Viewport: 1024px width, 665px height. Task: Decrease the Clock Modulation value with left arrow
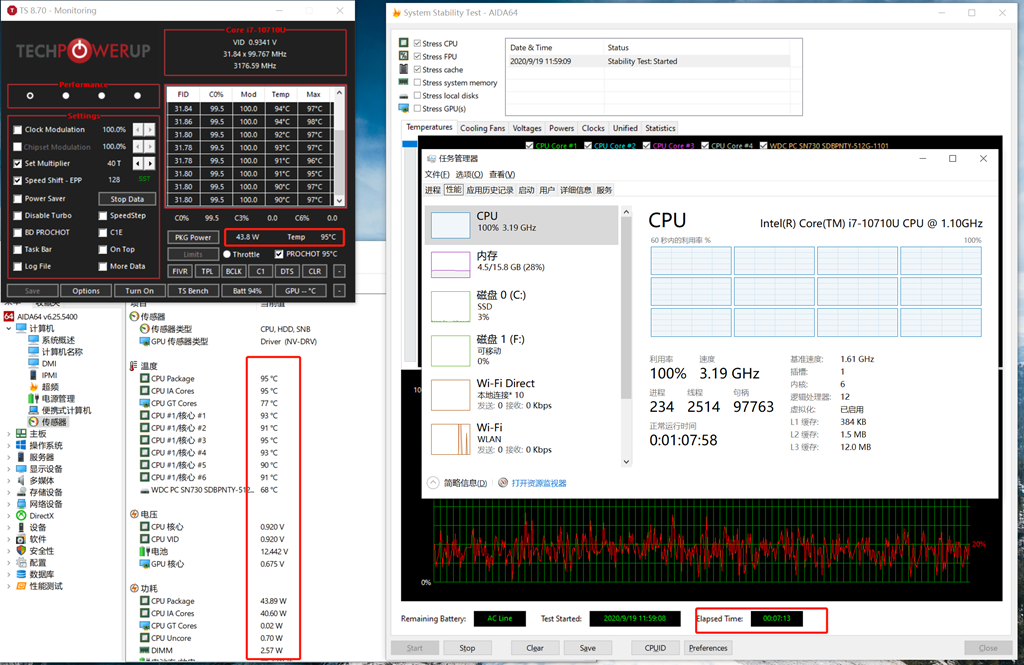coord(138,129)
